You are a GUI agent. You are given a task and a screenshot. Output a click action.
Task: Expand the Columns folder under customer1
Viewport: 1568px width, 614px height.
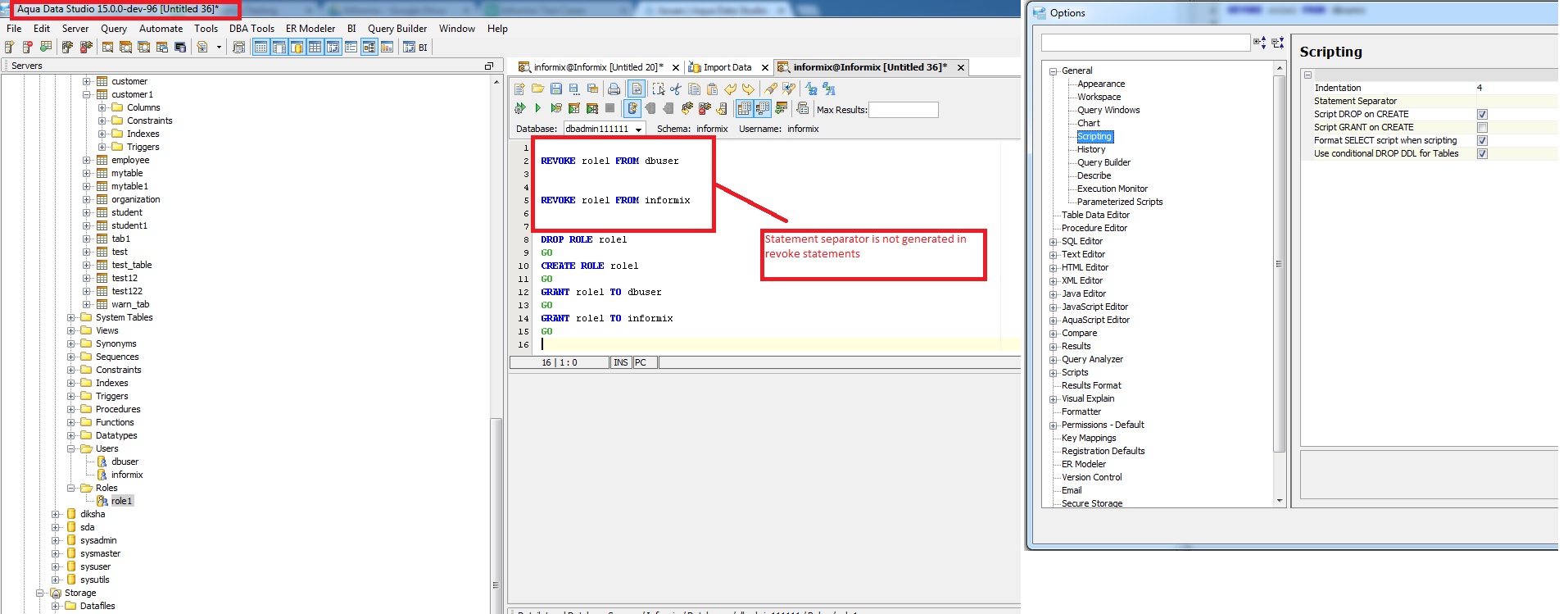click(102, 107)
